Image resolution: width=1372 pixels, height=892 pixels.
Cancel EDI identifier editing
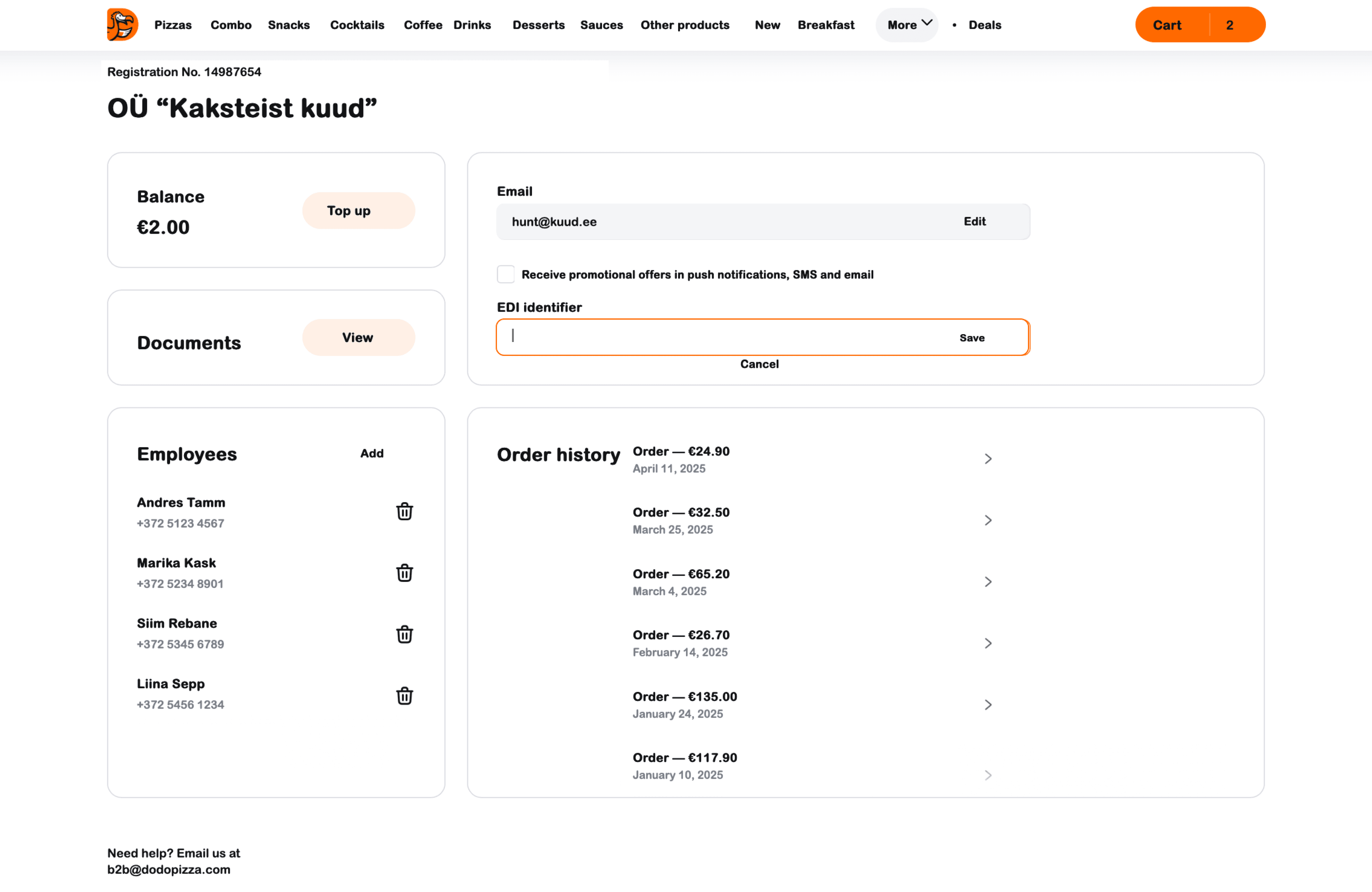[x=759, y=364]
